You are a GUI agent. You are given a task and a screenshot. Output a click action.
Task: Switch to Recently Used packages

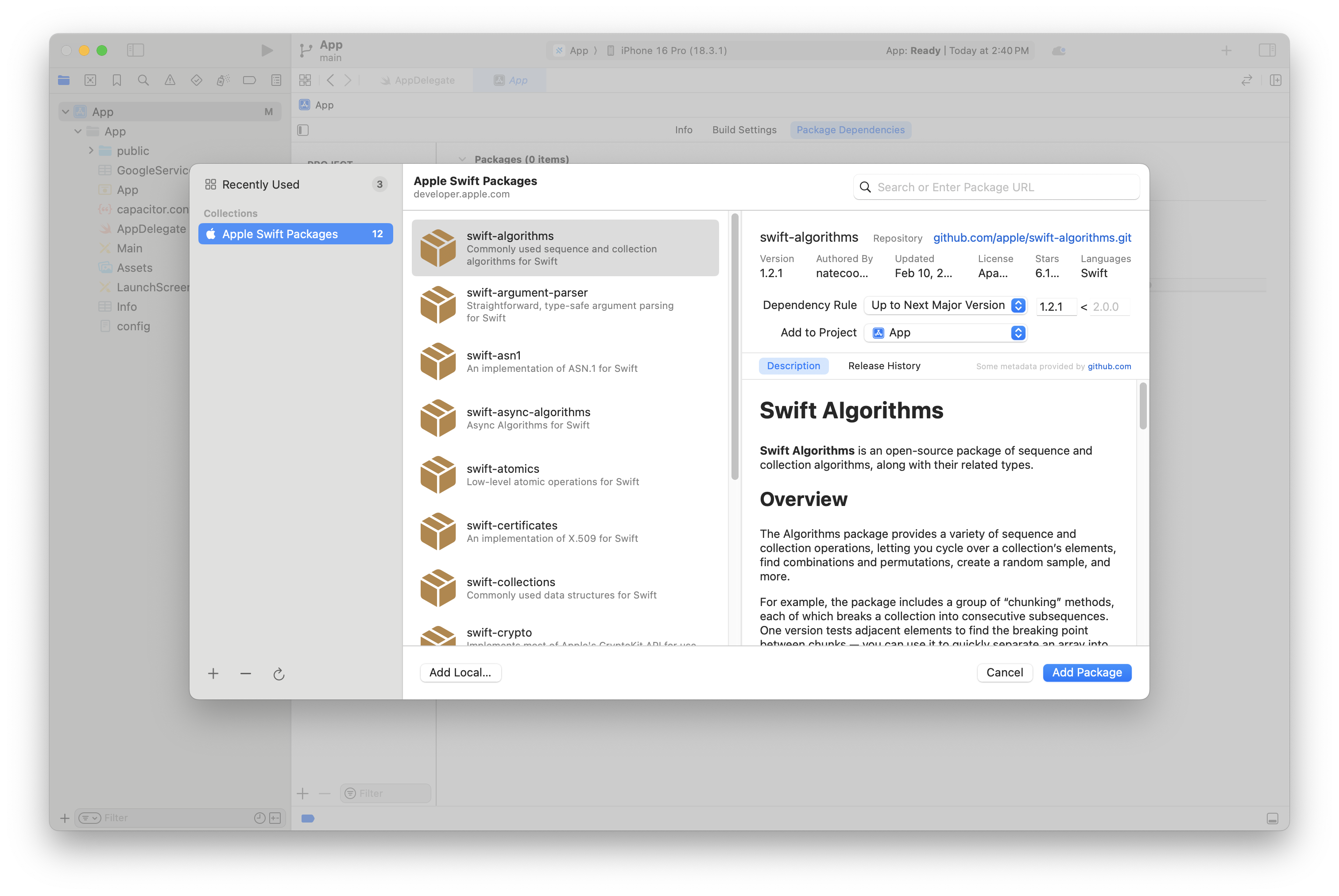pyautogui.click(x=261, y=184)
